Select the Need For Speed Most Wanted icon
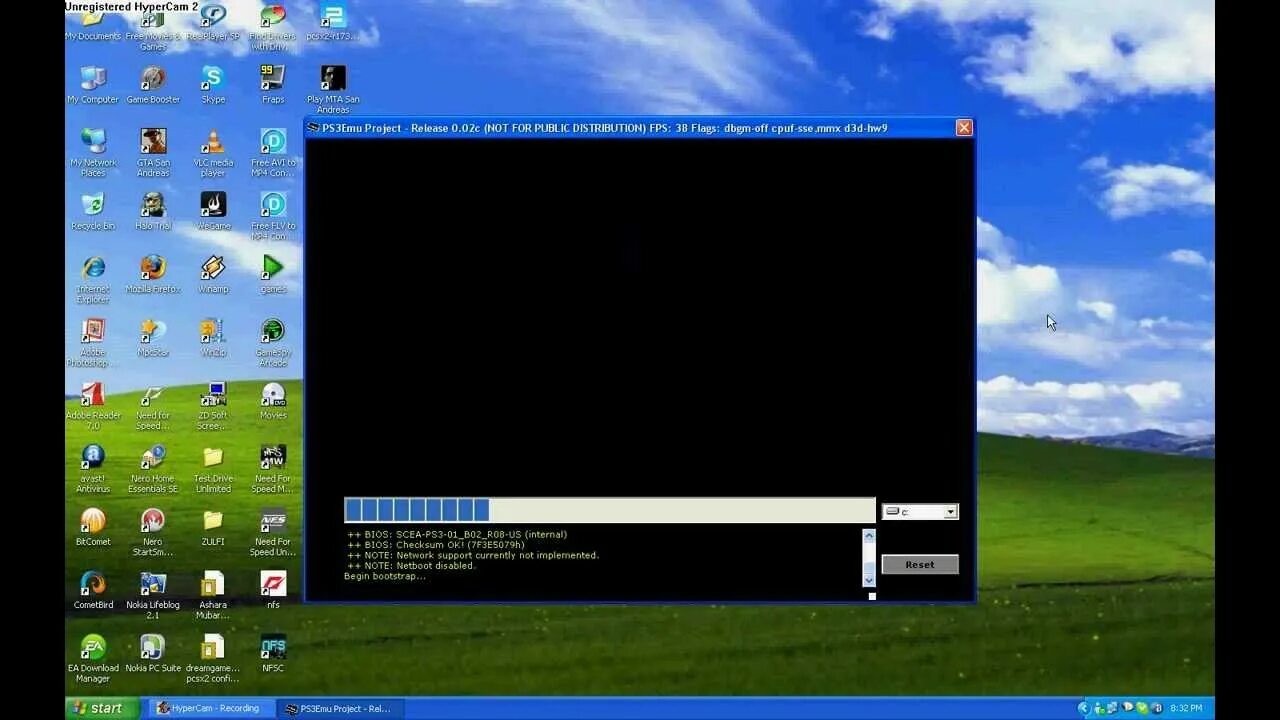The image size is (1280, 720). point(273,468)
